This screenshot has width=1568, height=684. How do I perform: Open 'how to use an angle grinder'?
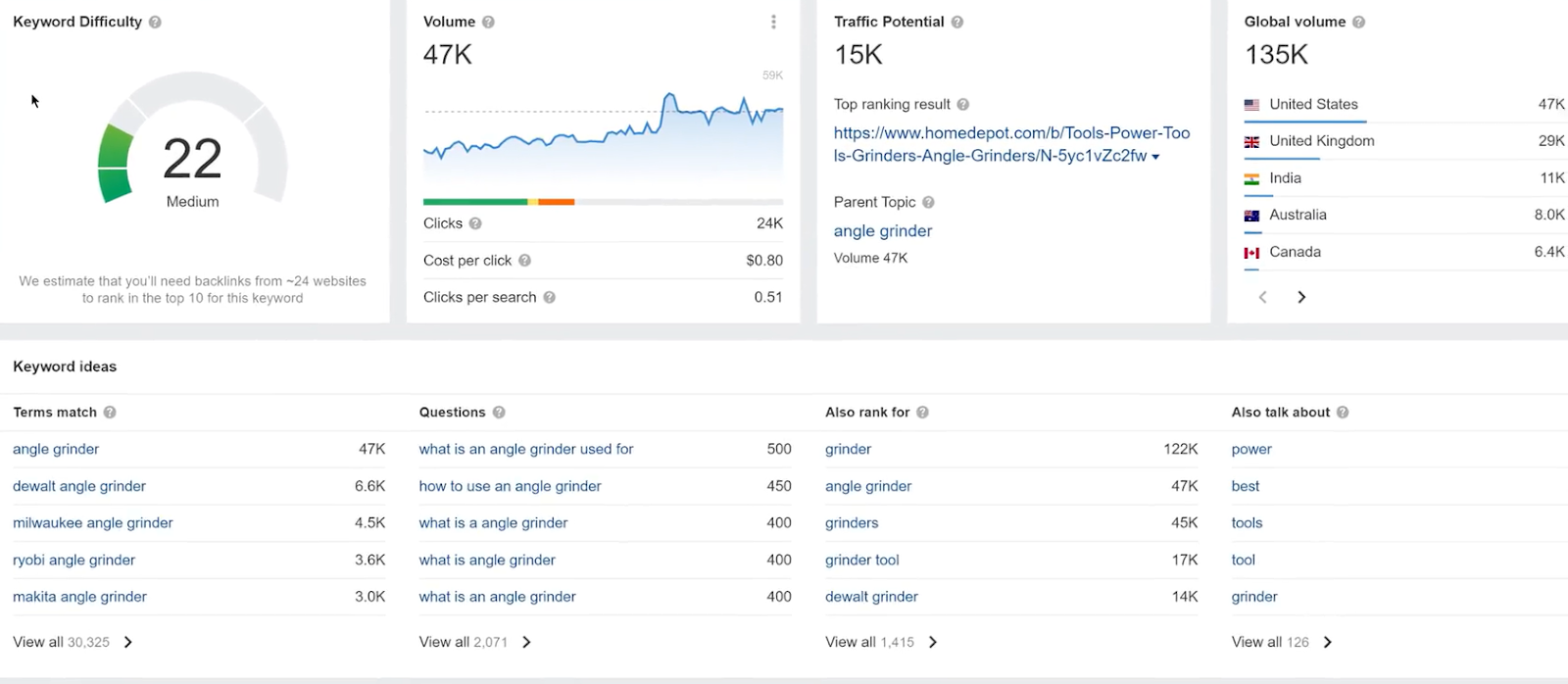[511, 486]
